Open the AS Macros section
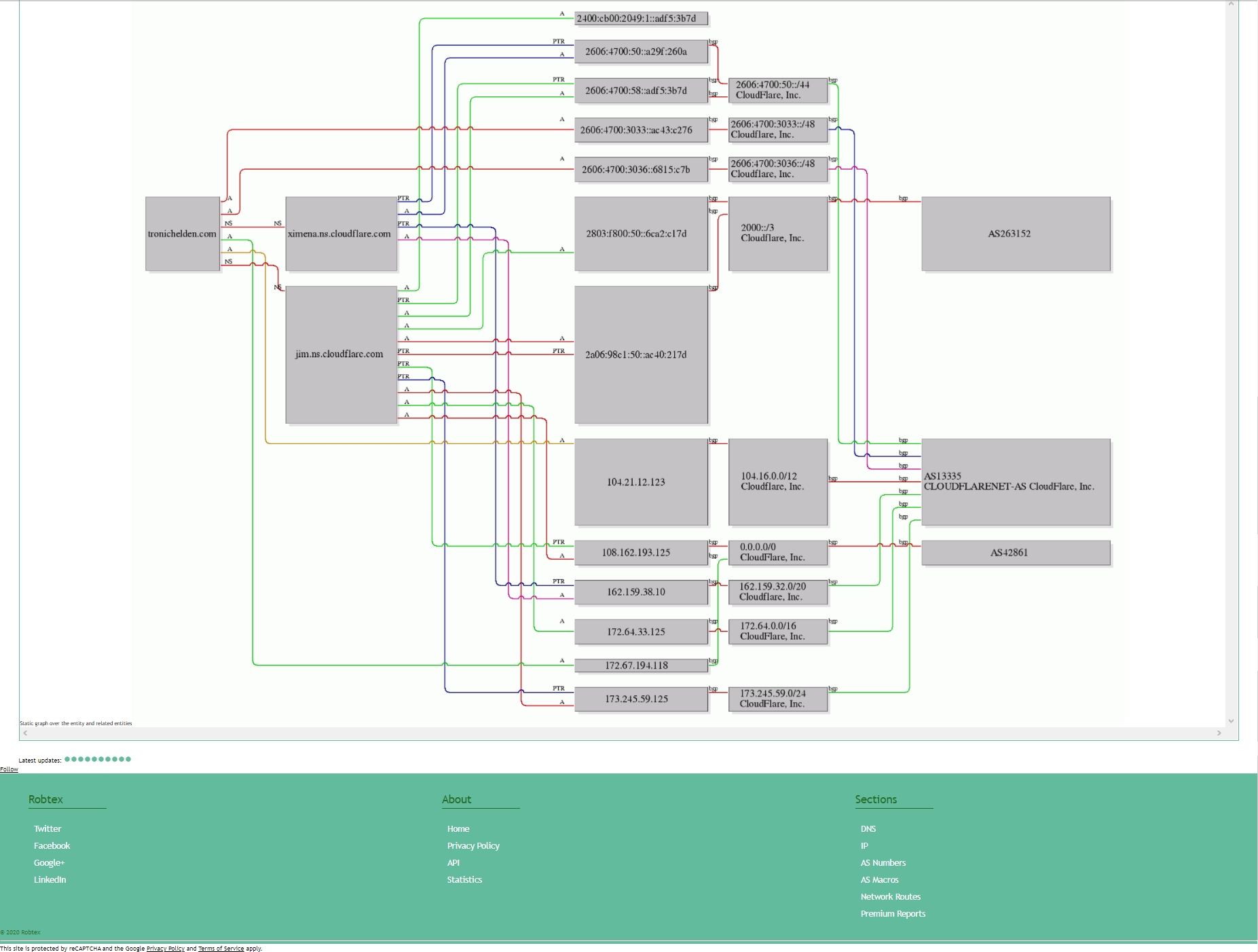The image size is (1258, 952). (x=879, y=880)
